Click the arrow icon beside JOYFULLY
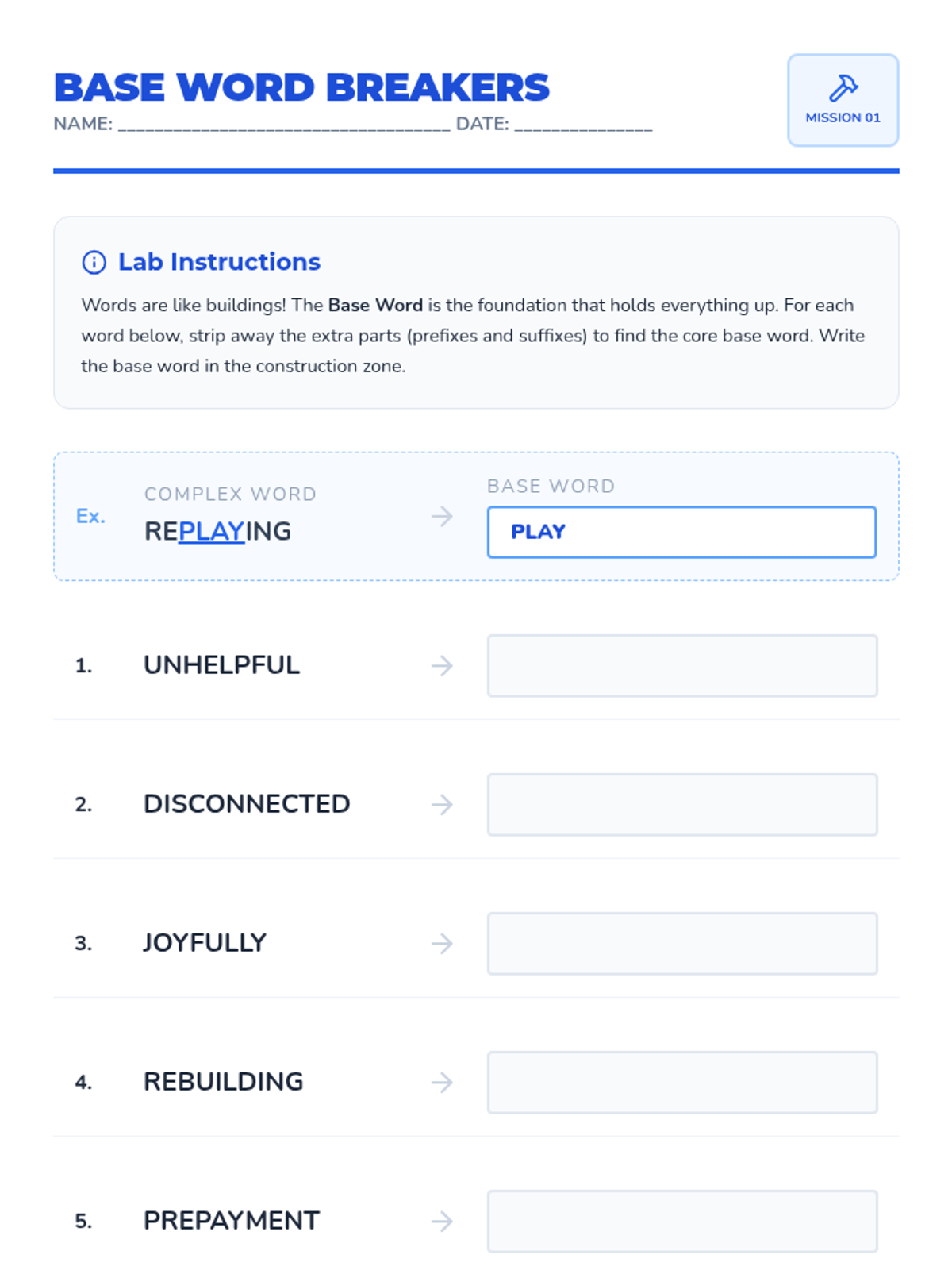Image resolution: width=952 pixels, height=1270 pixels. pyautogui.click(x=442, y=943)
